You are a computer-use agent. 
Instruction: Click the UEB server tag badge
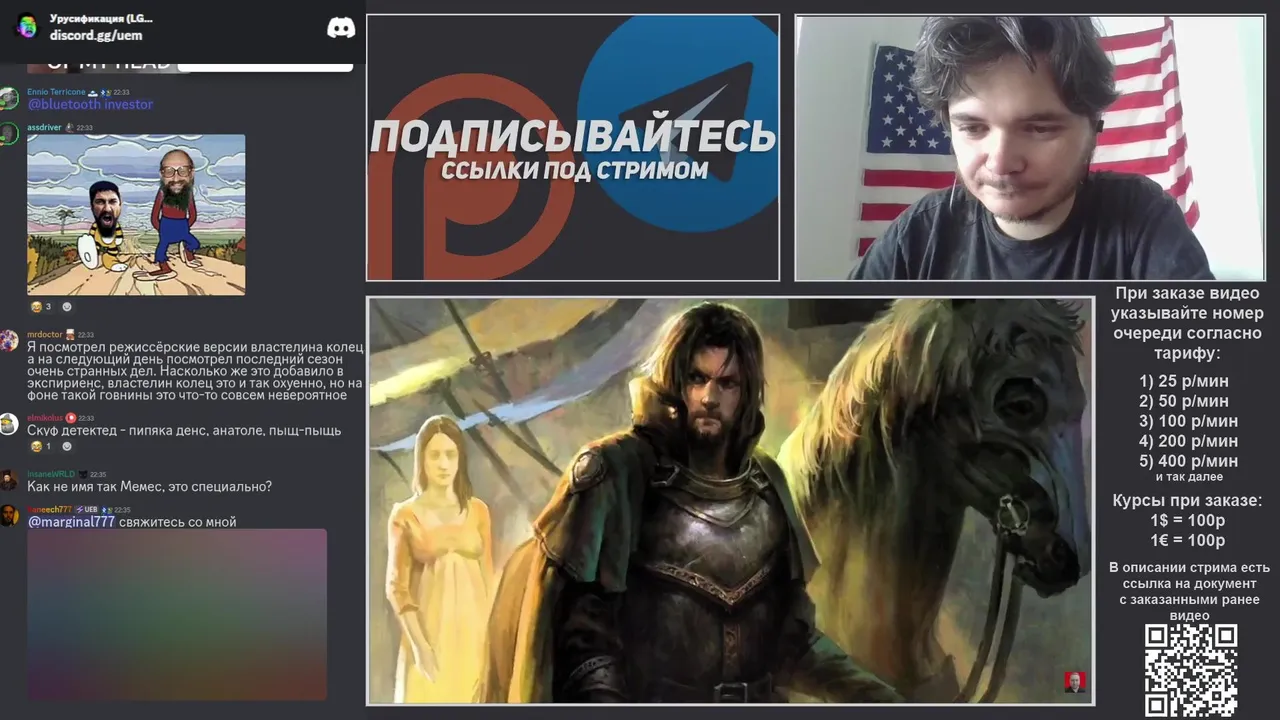87,510
